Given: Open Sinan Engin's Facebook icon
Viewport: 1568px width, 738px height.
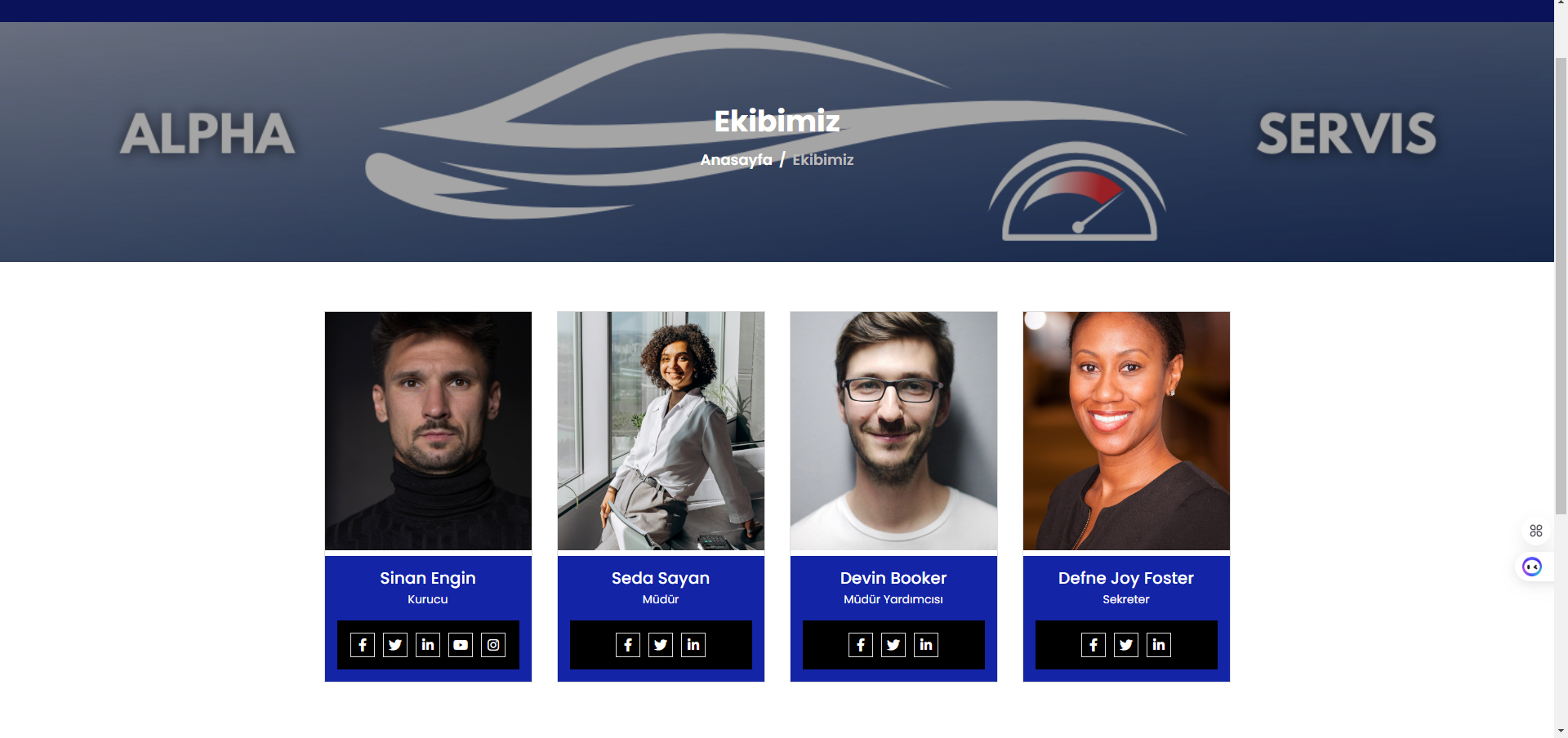Looking at the screenshot, I should point(363,645).
